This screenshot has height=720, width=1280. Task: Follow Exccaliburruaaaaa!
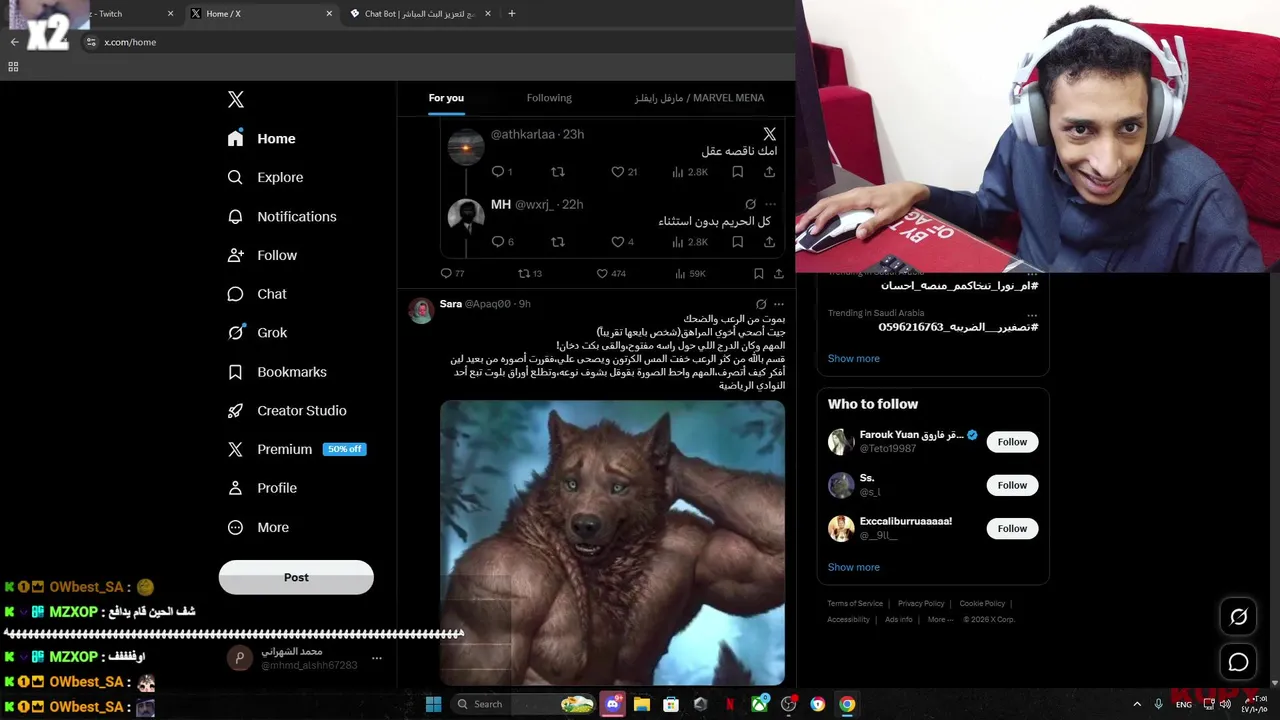tap(1012, 528)
